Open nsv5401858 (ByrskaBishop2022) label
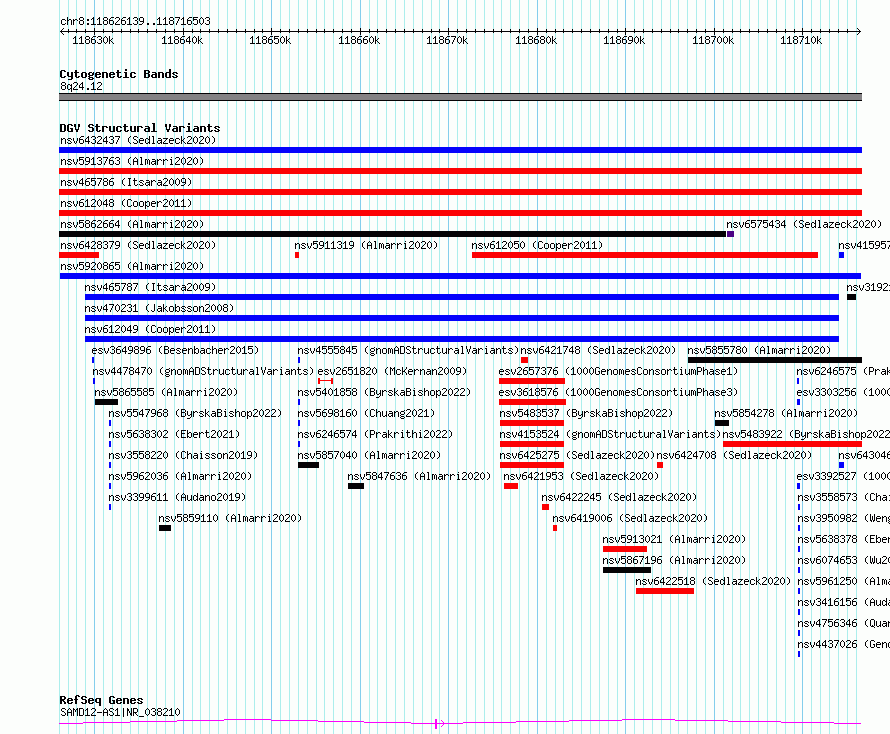Viewport: 890px width, 734px height. (384, 392)
